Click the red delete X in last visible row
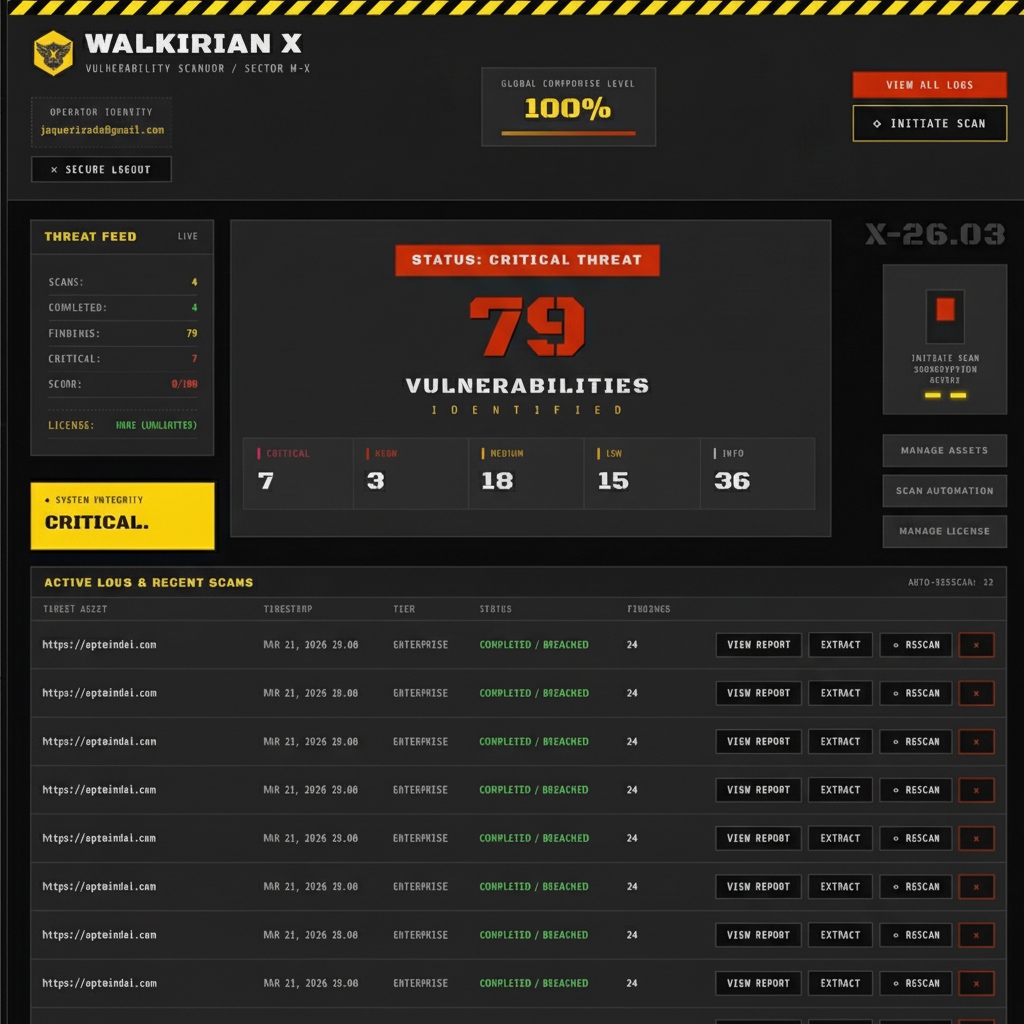1024x1024 pixels. click(x=976, y=983)
